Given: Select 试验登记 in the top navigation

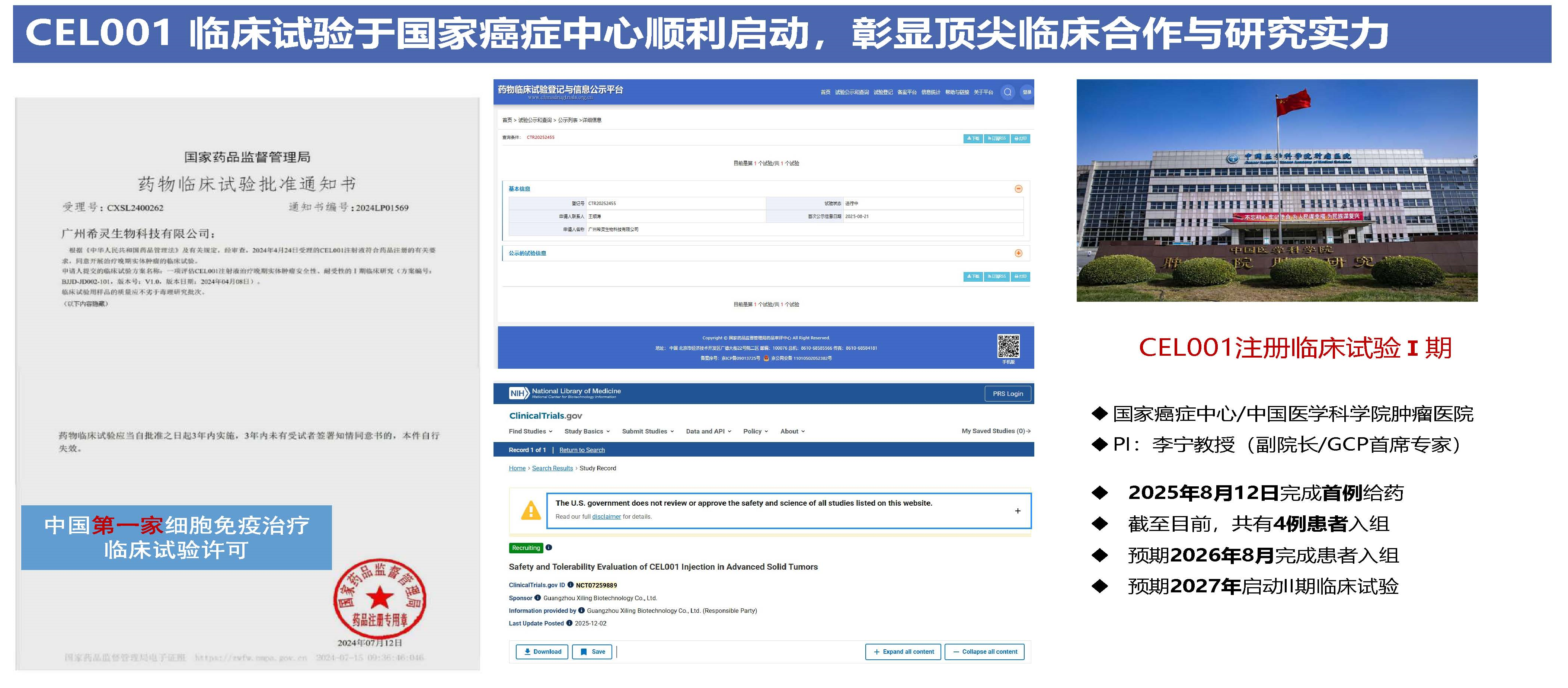Looking at the screenshot, I should (x=882, y=92).
